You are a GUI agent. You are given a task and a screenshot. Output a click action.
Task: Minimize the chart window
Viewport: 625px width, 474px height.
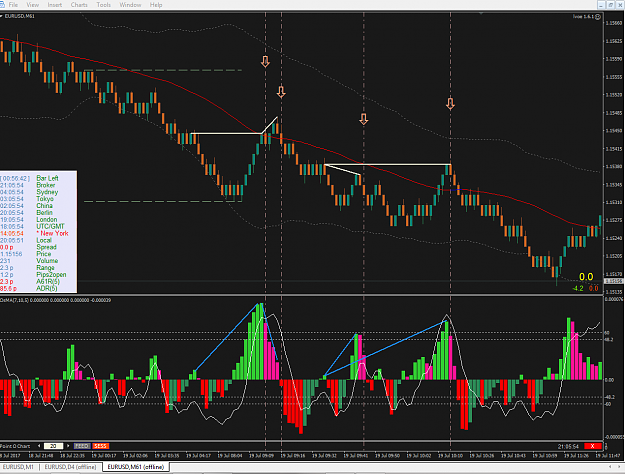coord(601,5)
